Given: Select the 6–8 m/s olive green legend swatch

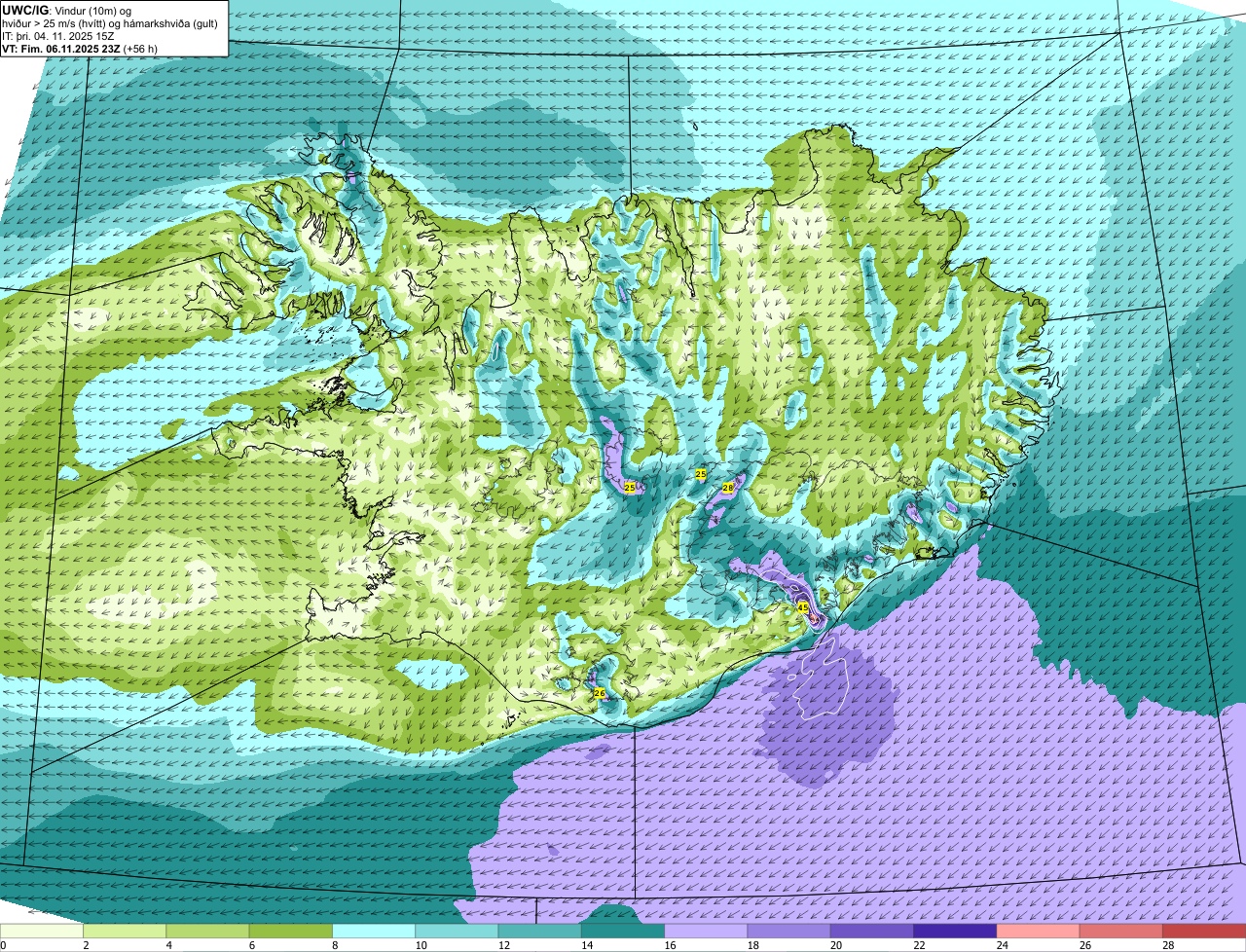Looking at the screenshot, I should click(291, 932).
